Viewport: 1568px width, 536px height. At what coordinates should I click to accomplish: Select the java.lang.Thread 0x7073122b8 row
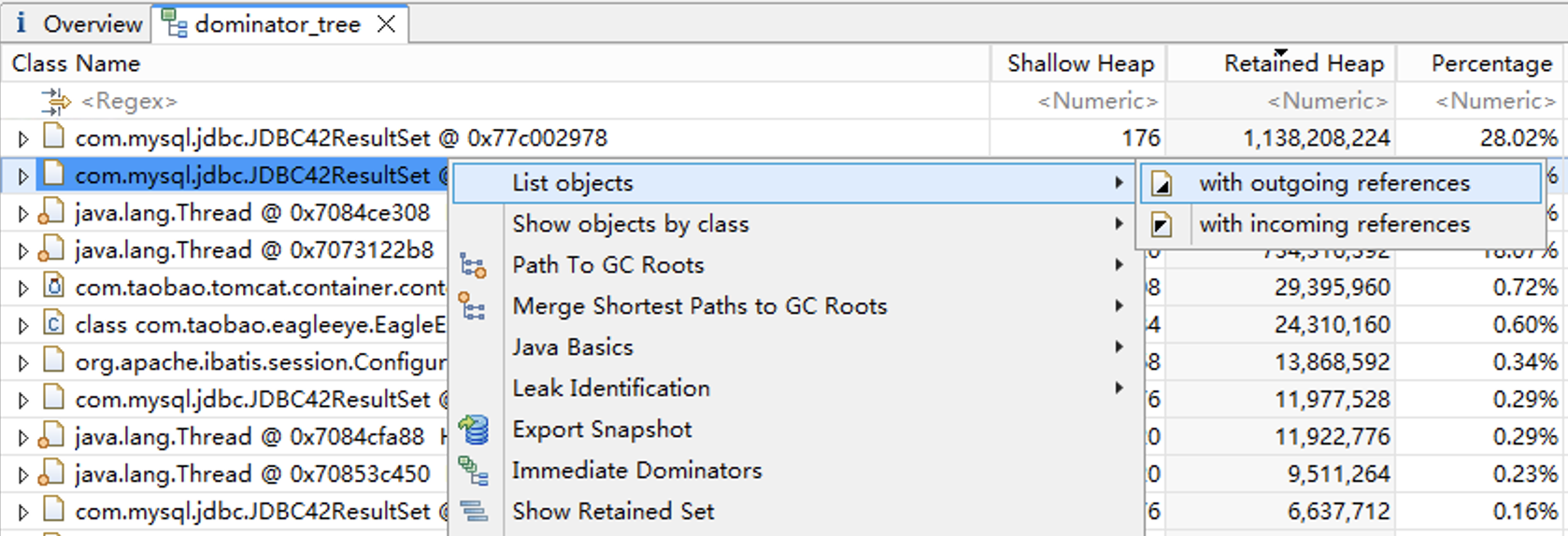[254, 250]
